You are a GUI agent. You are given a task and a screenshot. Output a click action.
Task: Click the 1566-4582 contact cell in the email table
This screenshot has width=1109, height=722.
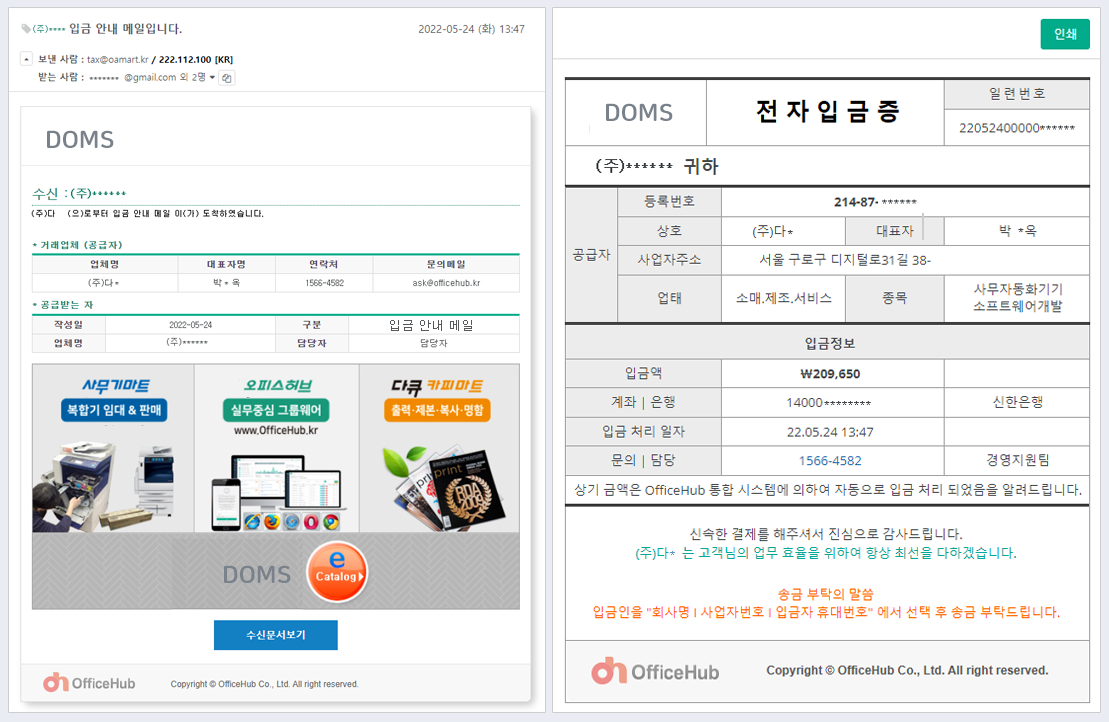pos(325,283)
